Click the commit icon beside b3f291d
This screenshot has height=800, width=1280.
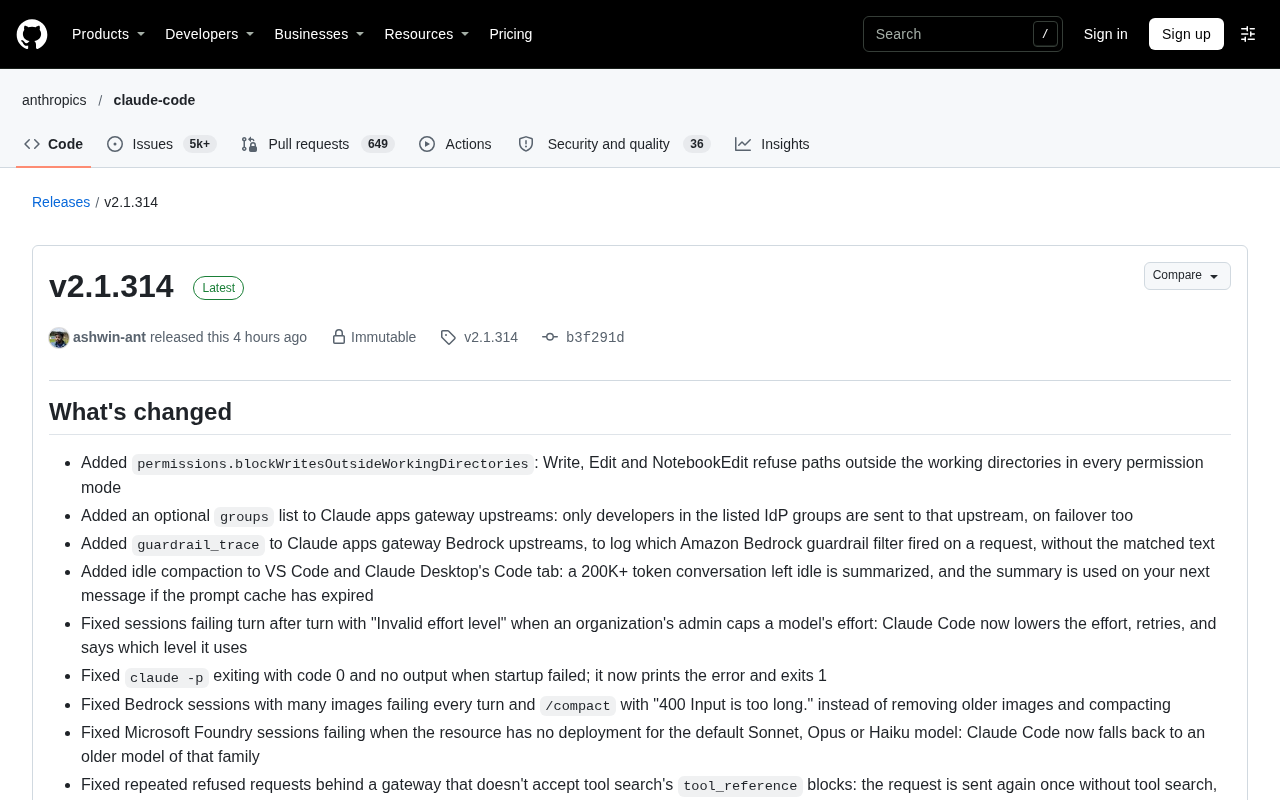pos(550,338)
